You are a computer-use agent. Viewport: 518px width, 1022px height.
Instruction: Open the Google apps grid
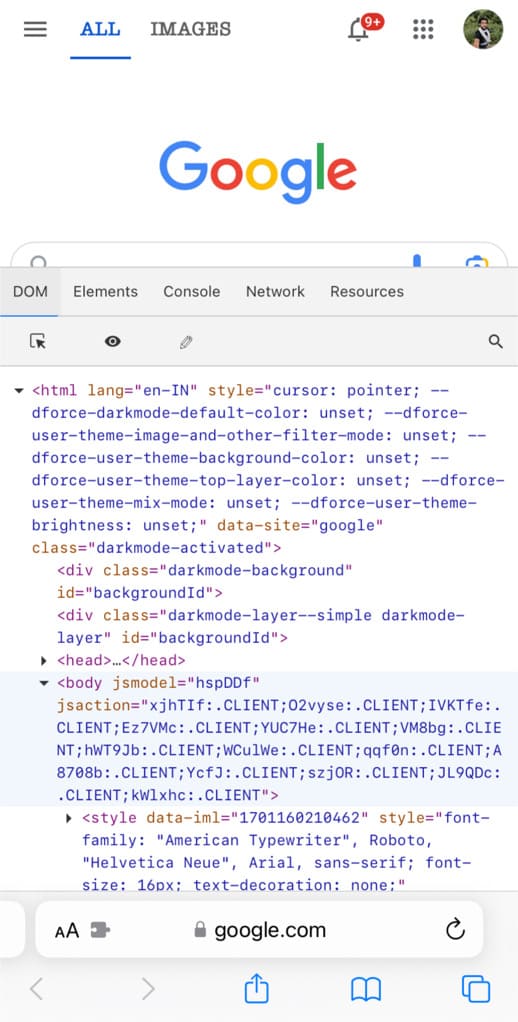pyautogui.click(x=424, y=29)
